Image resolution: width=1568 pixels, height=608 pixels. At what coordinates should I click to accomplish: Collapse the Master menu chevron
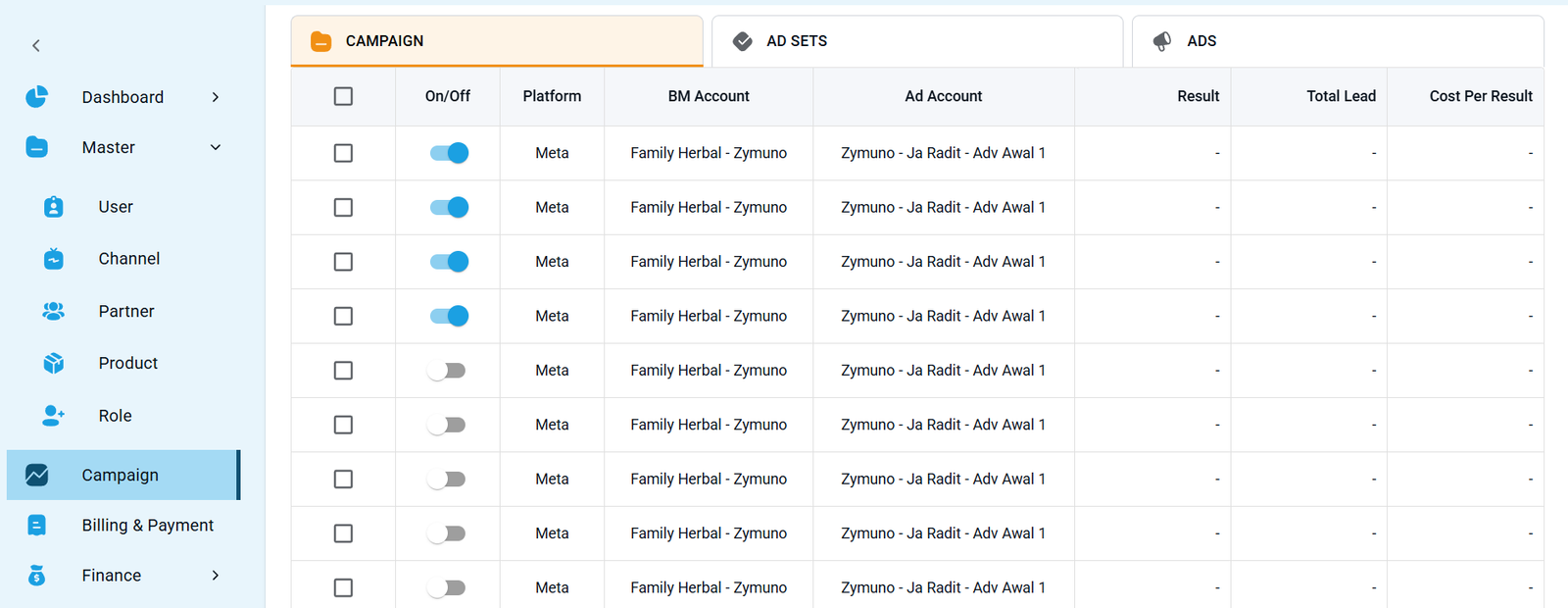point(216,147)
